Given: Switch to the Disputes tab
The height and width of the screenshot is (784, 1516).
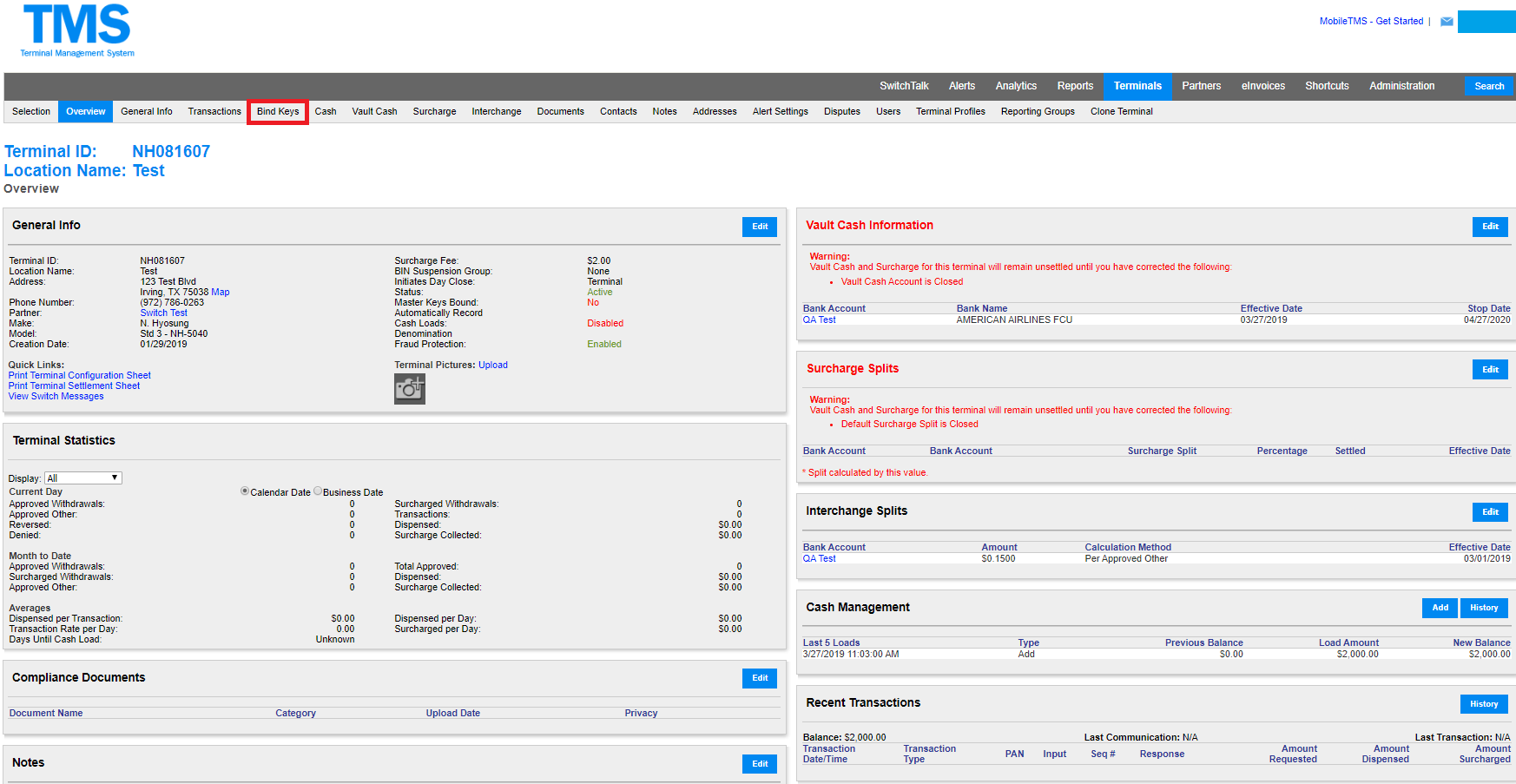Looking at the screenshot, I should 842,111.
